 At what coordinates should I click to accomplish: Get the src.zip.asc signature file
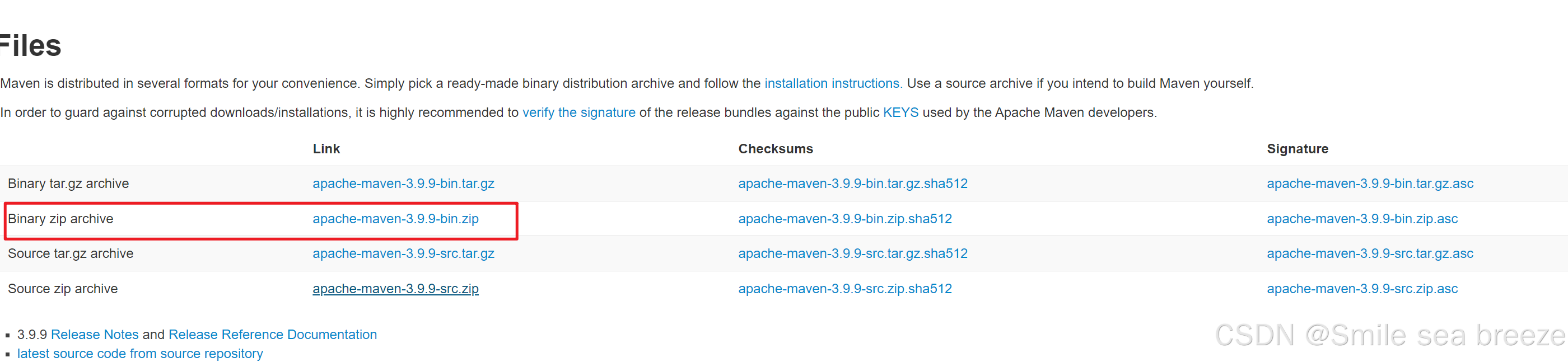point(1362,289)
